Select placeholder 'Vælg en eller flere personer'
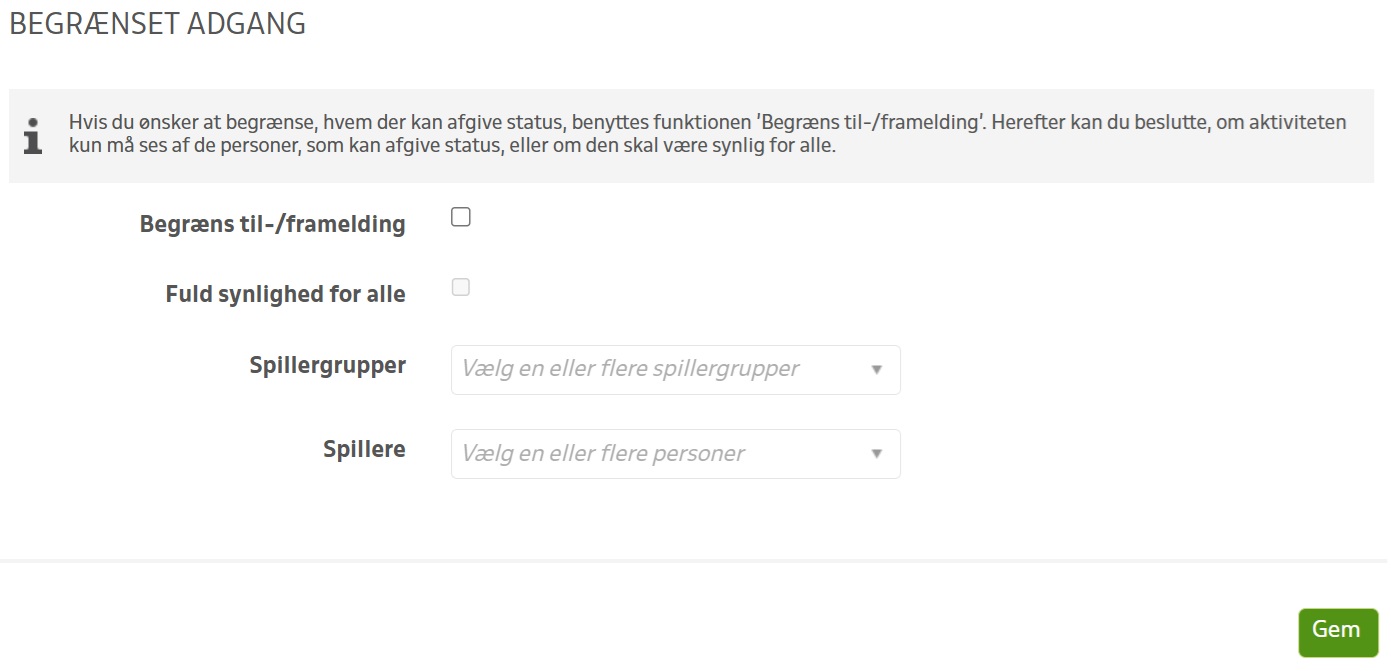Image resolution: width=1391 pixels, height=671 pixels. (603, 454)
